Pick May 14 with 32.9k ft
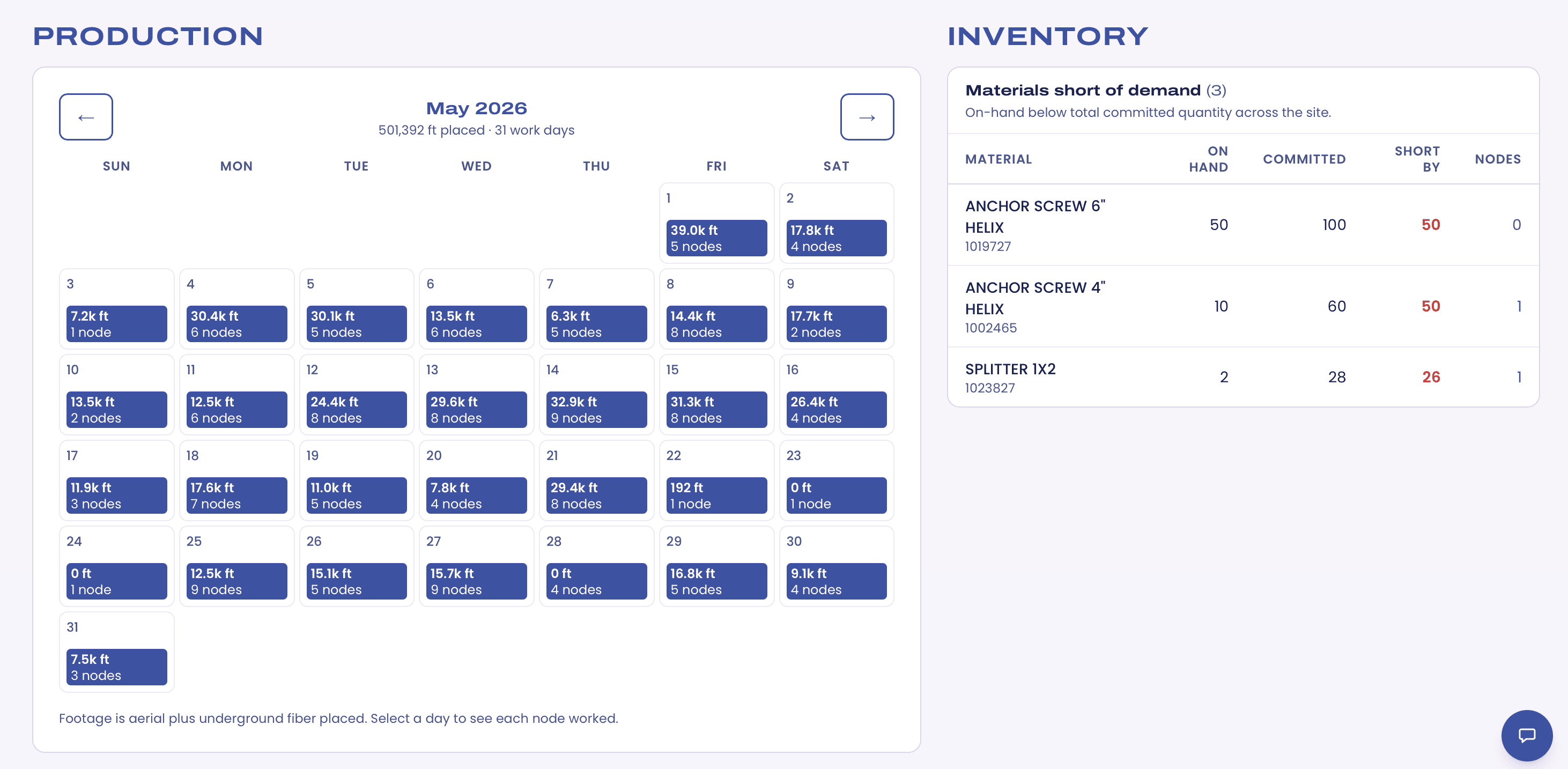1568x769 pixels. click(596, 395)
